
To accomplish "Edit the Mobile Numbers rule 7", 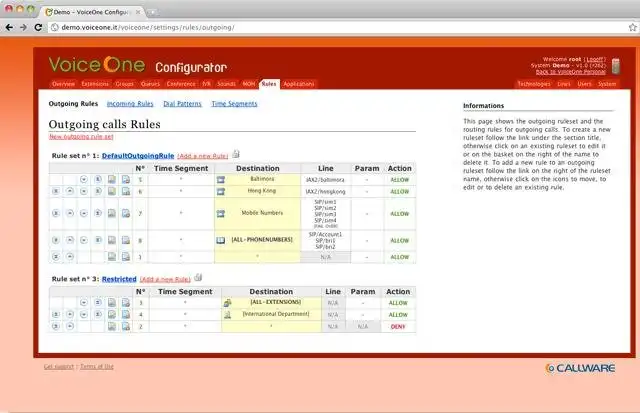I will (x=112, y=213).
